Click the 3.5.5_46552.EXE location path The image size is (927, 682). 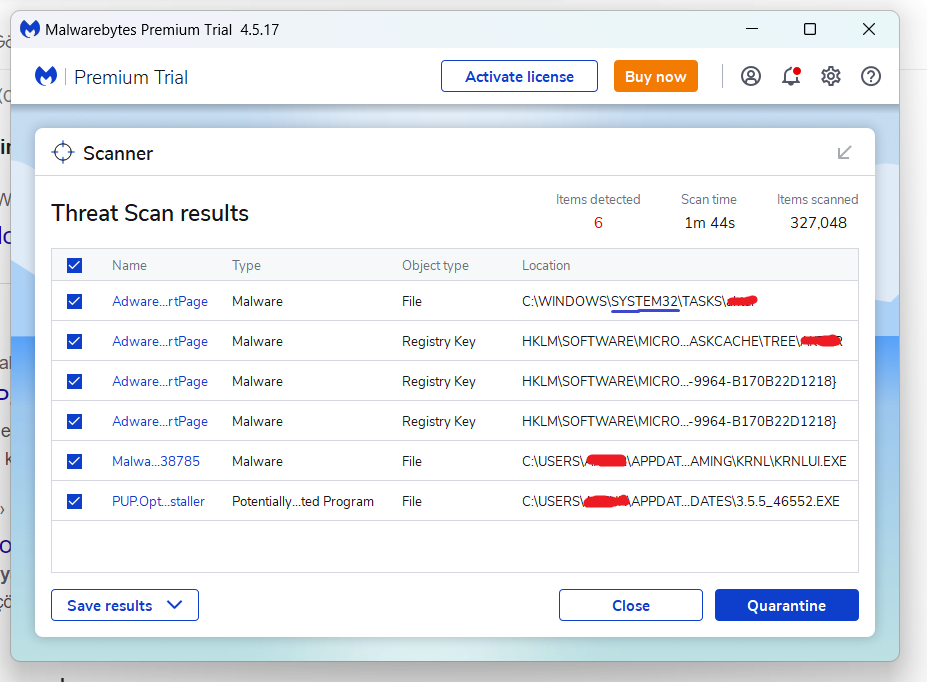pos(680,501)
